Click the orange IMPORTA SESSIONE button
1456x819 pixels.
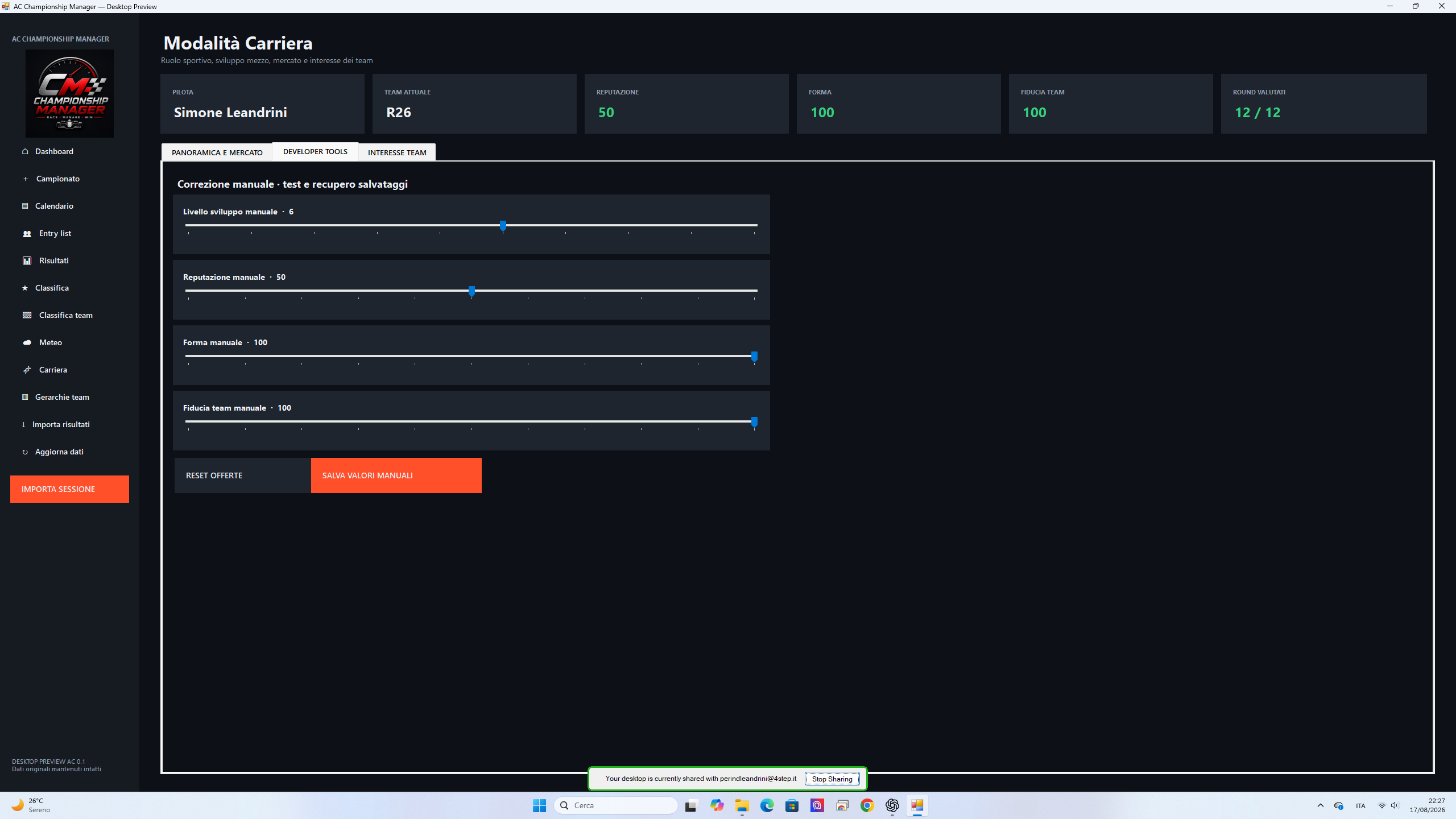pyautogui.click(x=69, y=489)
